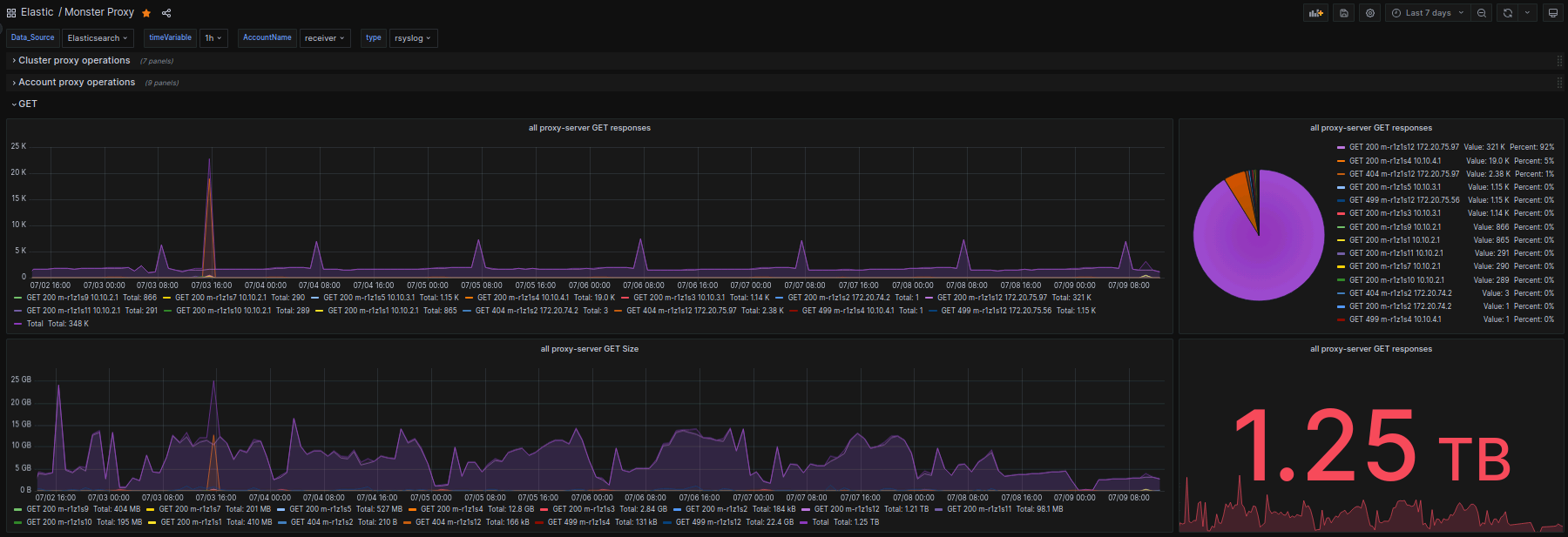Image resolution: width=1568 pixels, height=537 pixels.
Task: Expand the Cluster proxy operations row
Action: click(x=74, y=61)
